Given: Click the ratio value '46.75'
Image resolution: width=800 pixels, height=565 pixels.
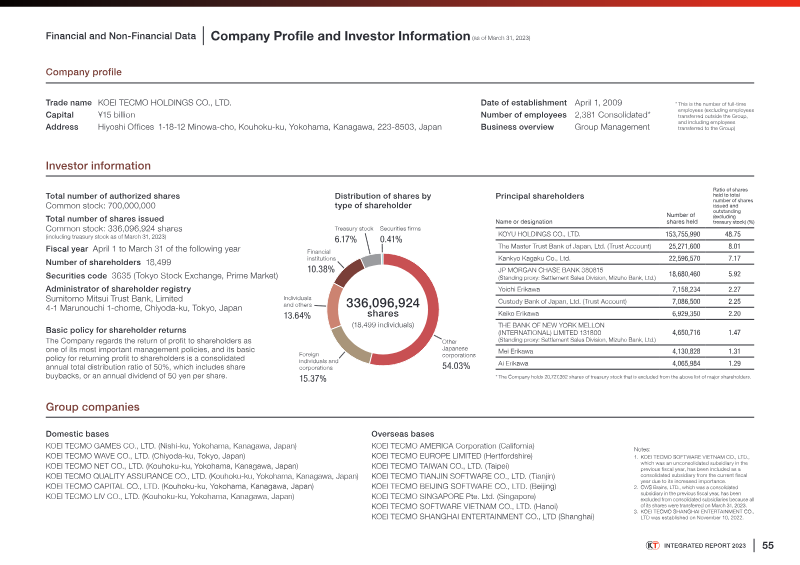Looking at the screenshot, I should click(x=733, y=234).
